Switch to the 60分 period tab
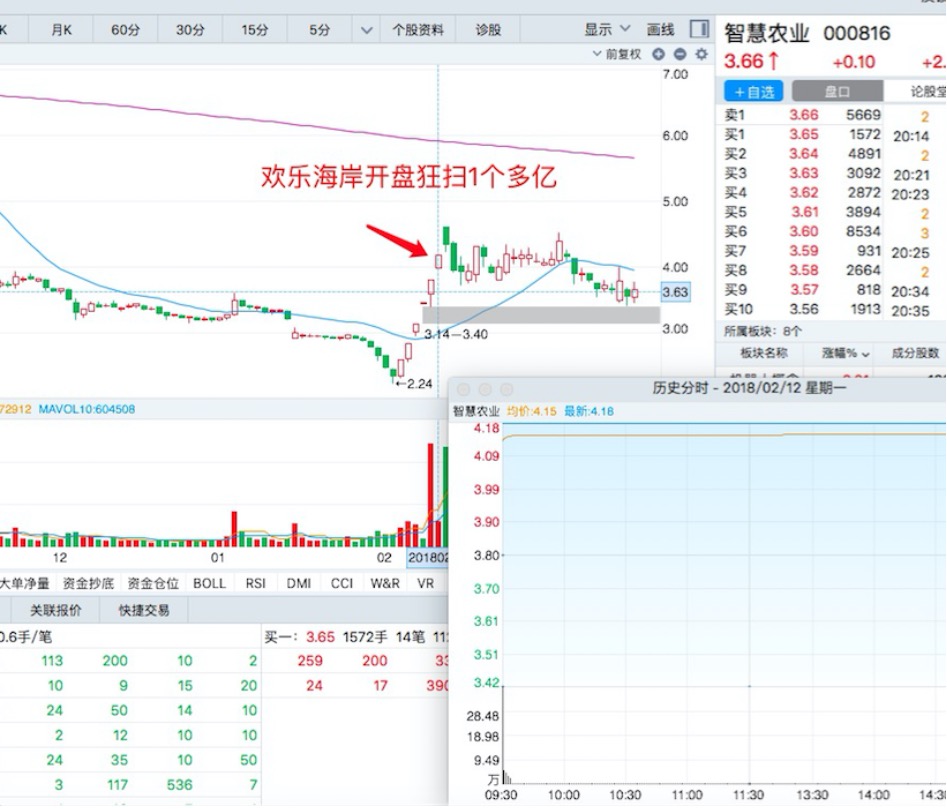 (126, 30)
